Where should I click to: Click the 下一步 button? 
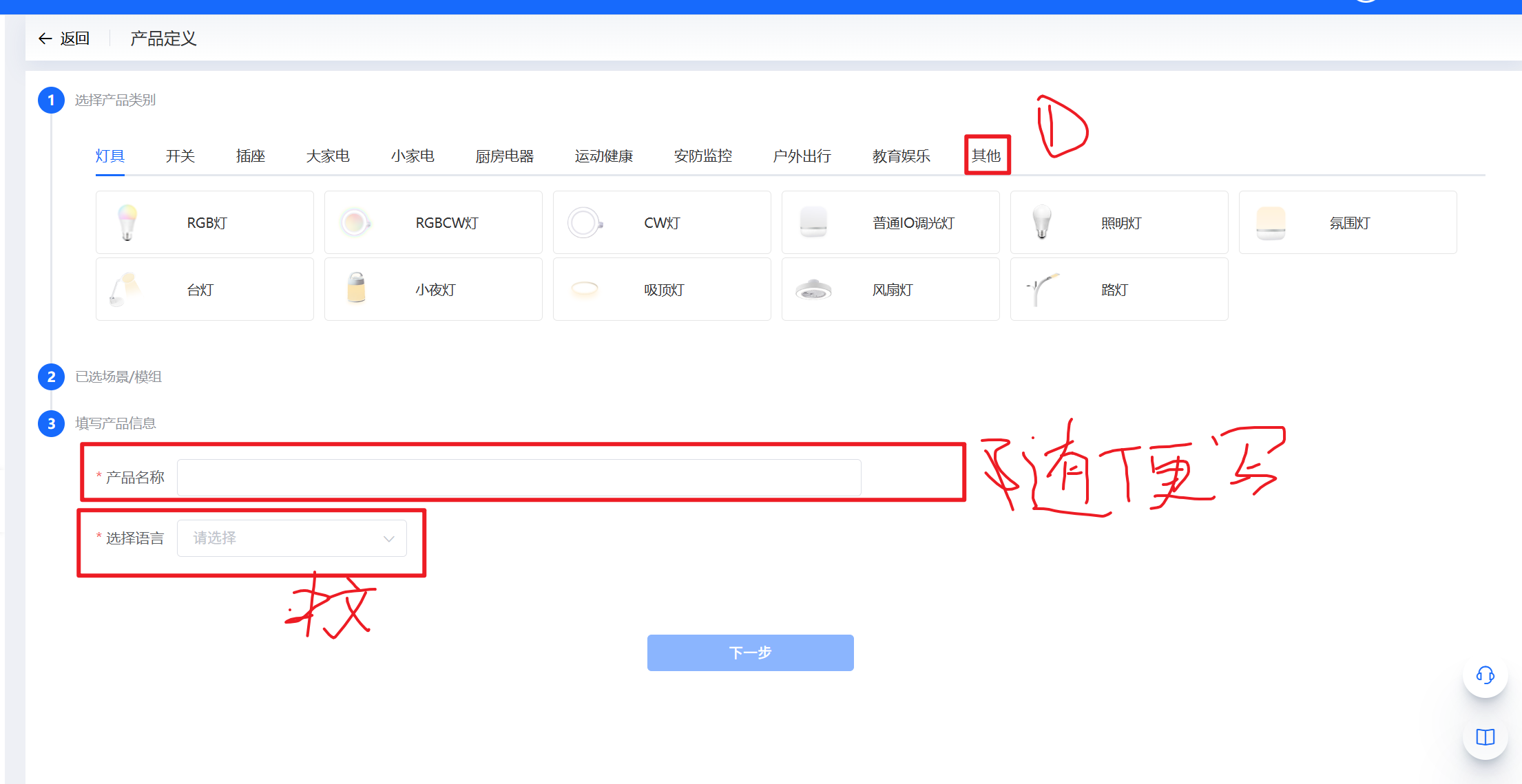point(750,653)
